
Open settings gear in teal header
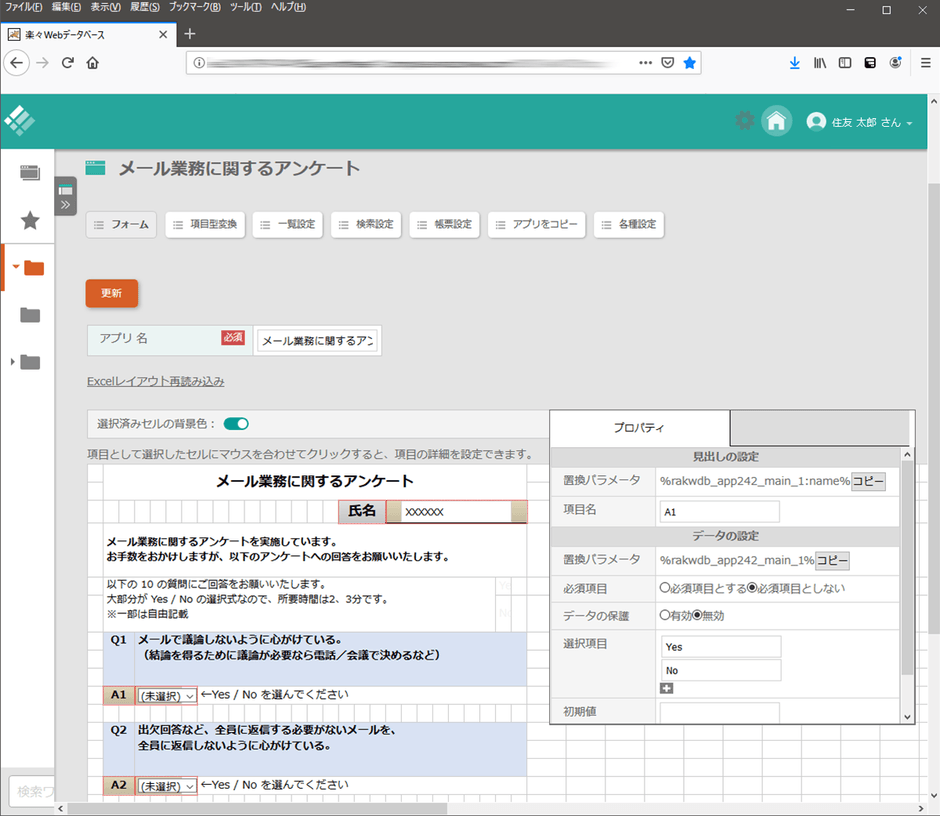point(744,121)
